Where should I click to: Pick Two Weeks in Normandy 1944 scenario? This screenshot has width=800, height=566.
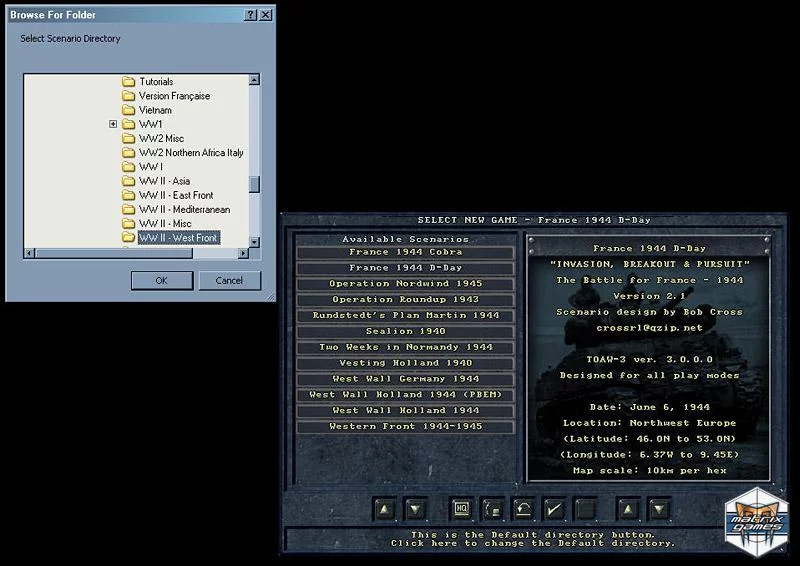[x=406, y=347]
